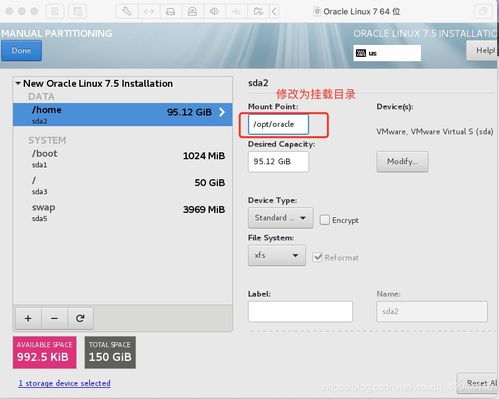Collapse New Oracle Linux 7.5 Installation tree
This screenshot has height=399, width=499.
coord(18,83)
